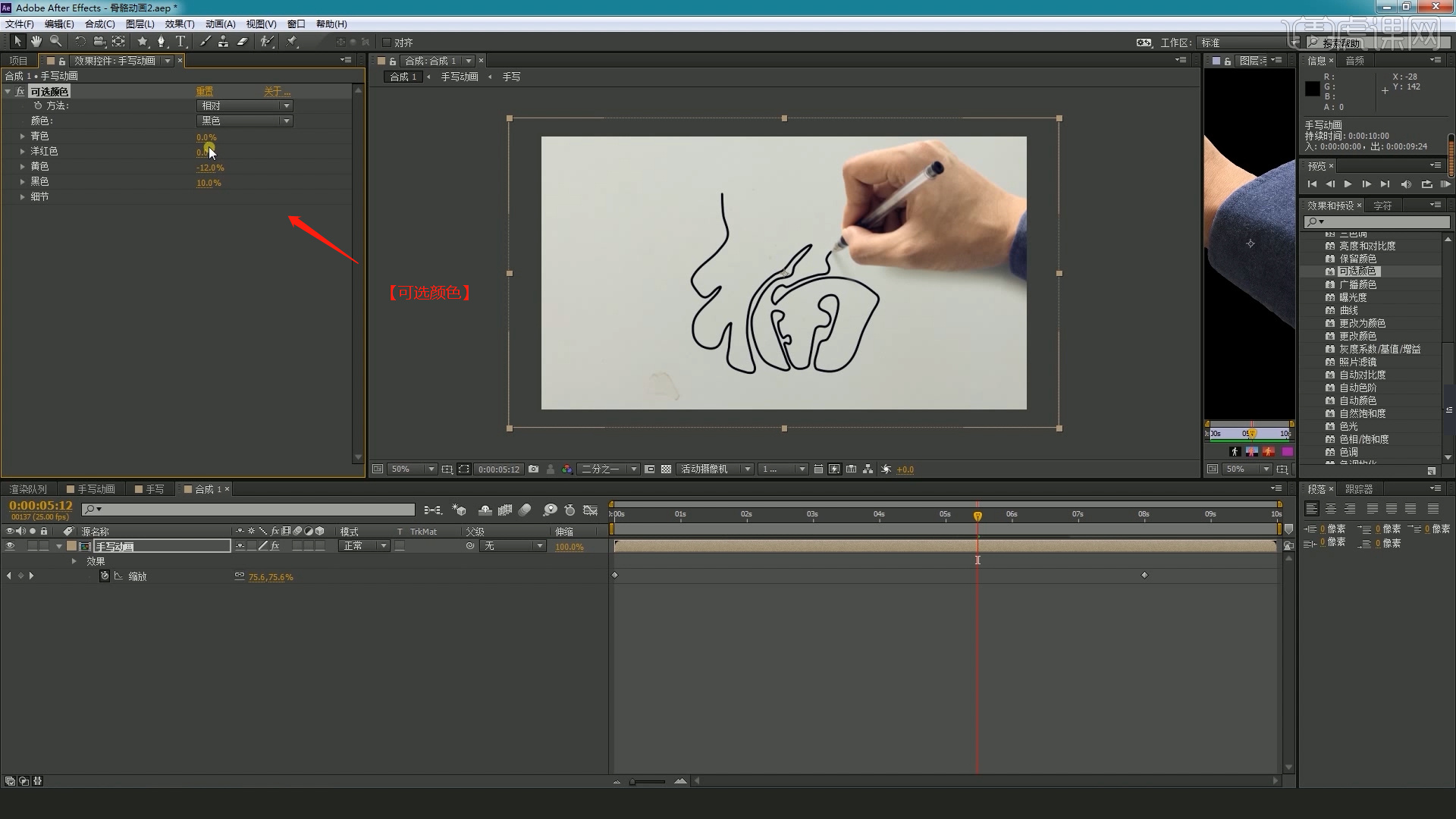Select the Brush tool
This screenshot has width=1456, height=819.
tap(205, 42)
